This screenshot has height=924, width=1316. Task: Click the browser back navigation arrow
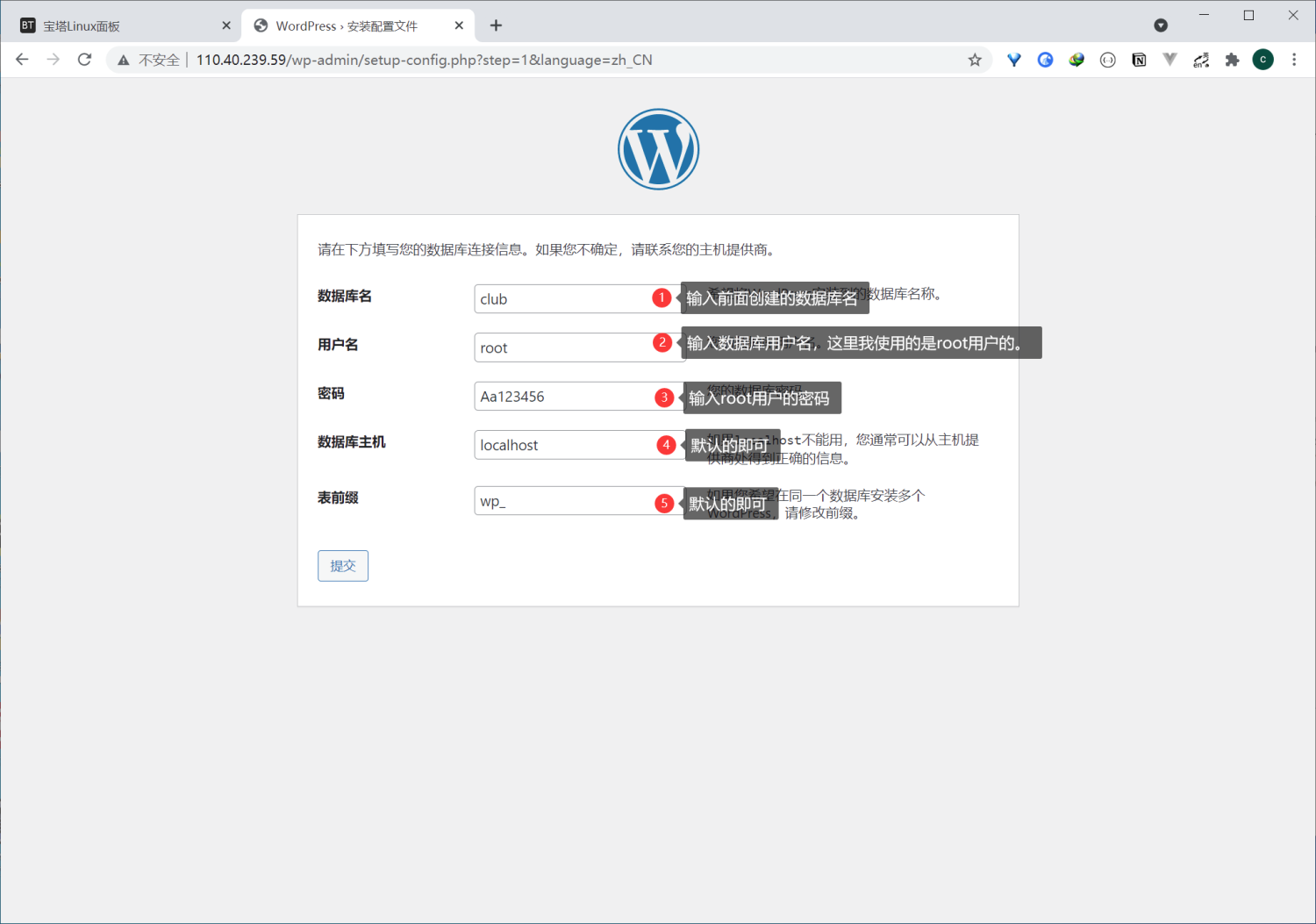click(21, 60)
